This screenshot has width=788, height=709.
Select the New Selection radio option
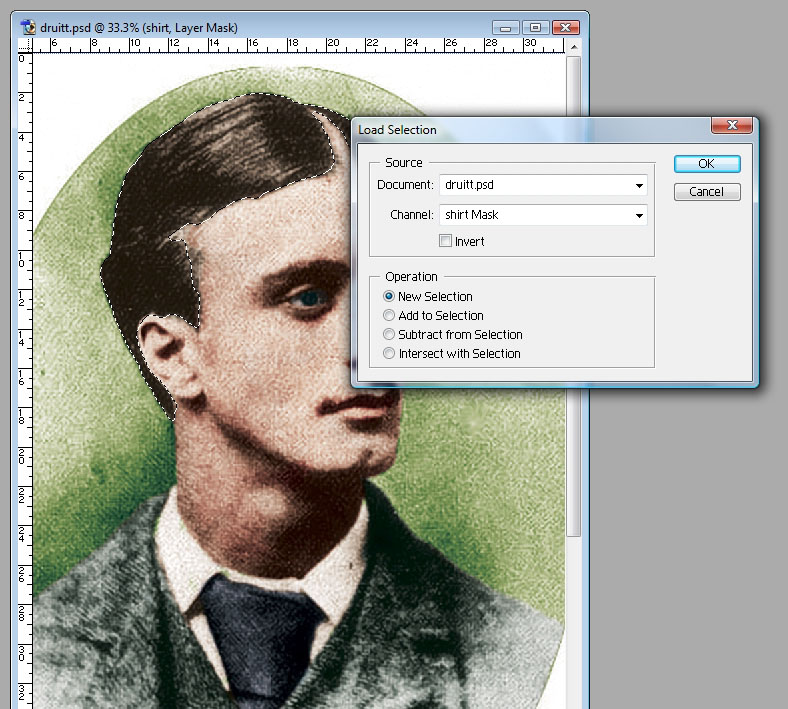(x=390, y=296)
